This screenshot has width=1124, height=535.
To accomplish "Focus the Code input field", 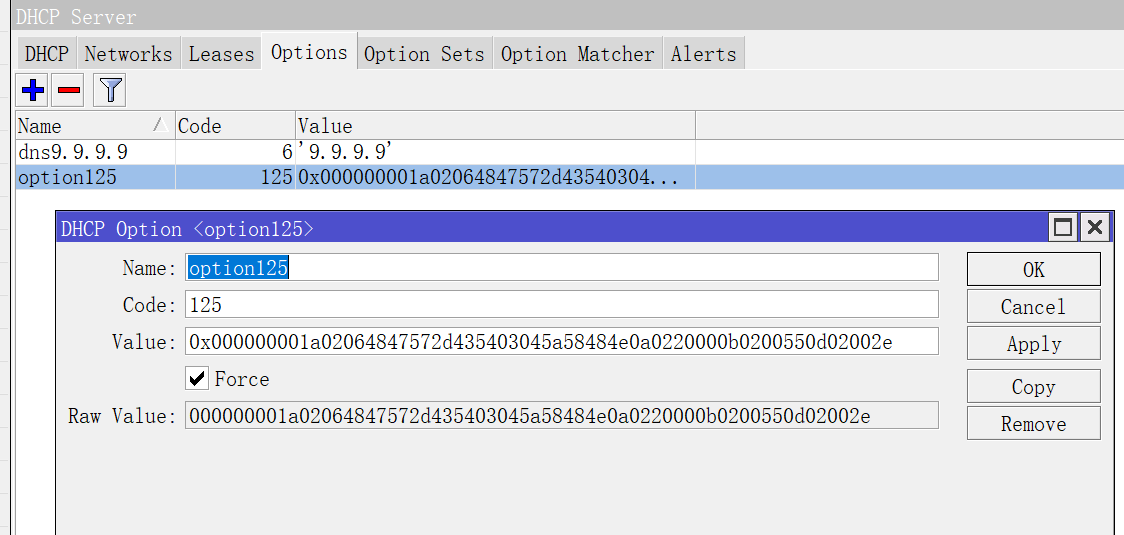I will (561, 304).
